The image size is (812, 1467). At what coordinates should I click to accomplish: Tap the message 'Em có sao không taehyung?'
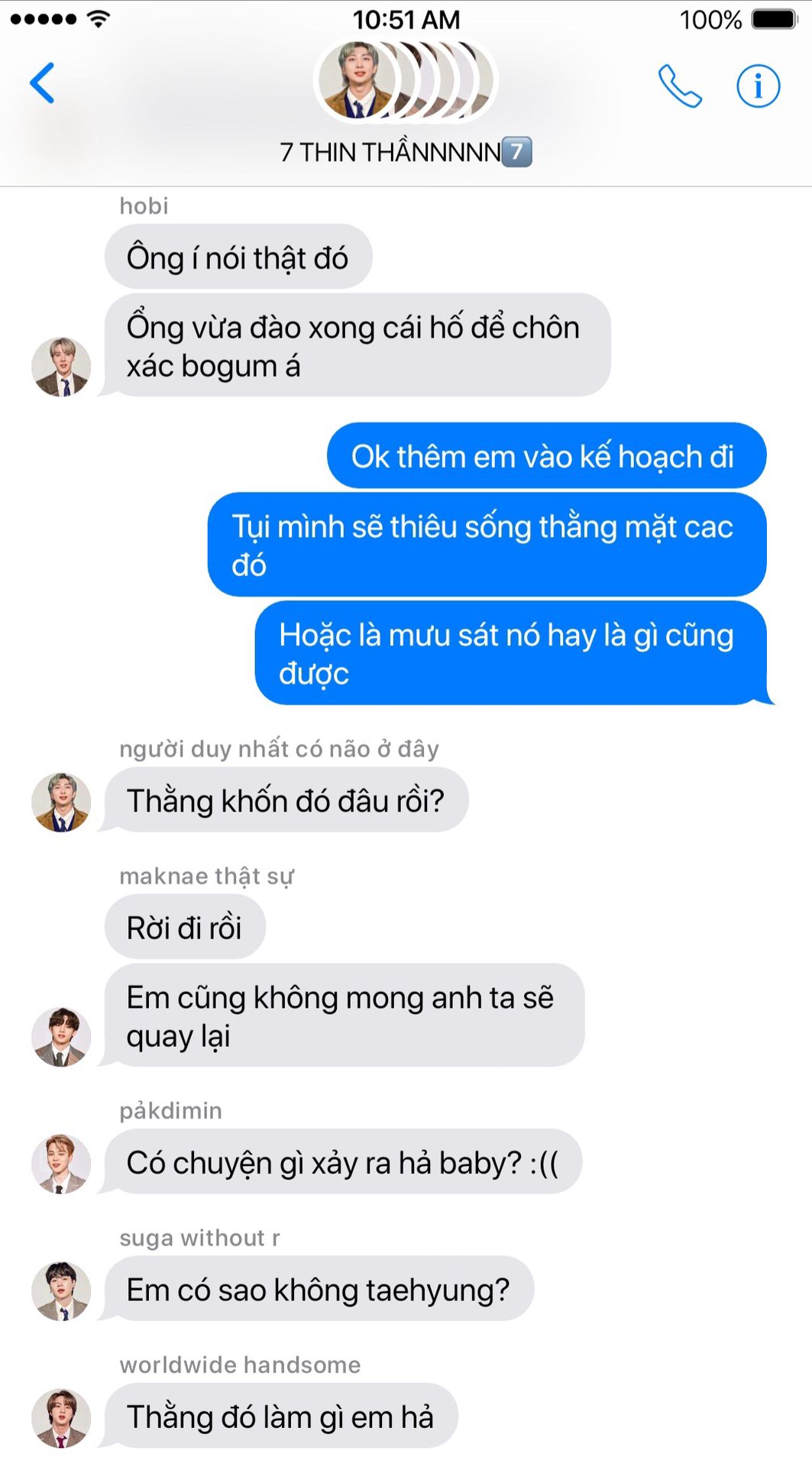click(319, 1289)
